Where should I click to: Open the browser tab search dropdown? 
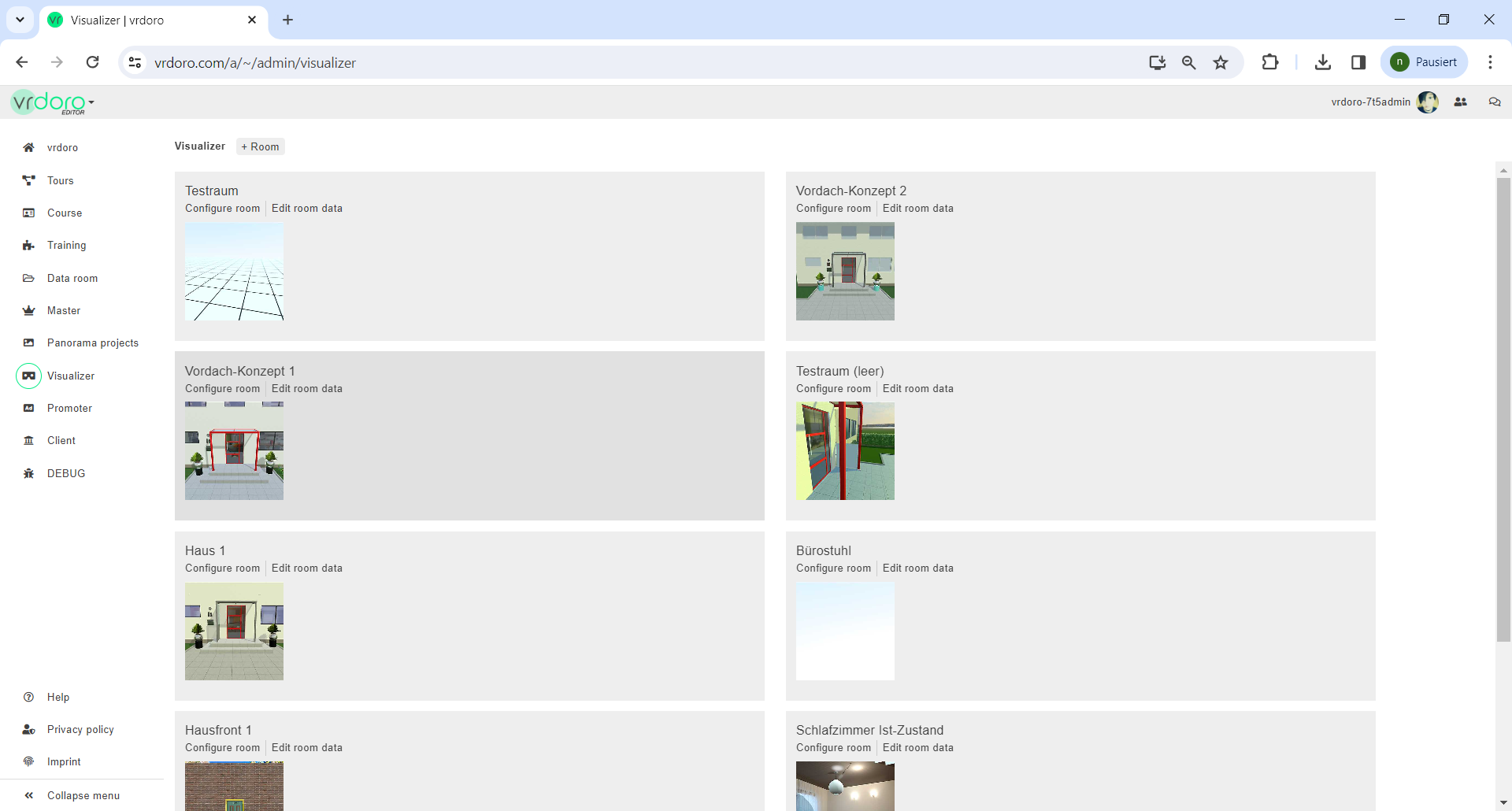click(x=20, y=20)
